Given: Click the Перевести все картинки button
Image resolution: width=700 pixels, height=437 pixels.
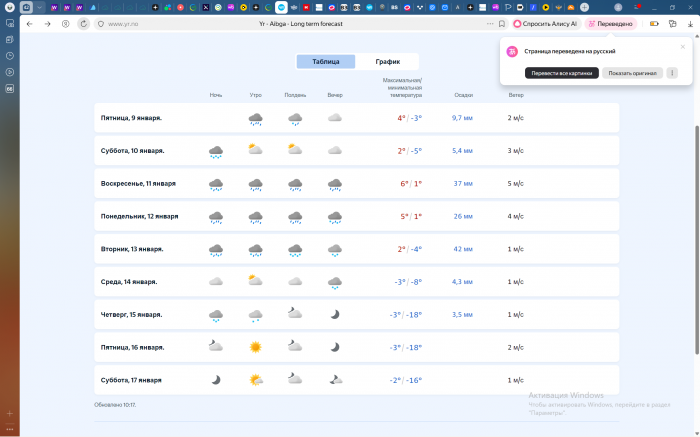Looking at the screenshot, I should coord(561,73).
